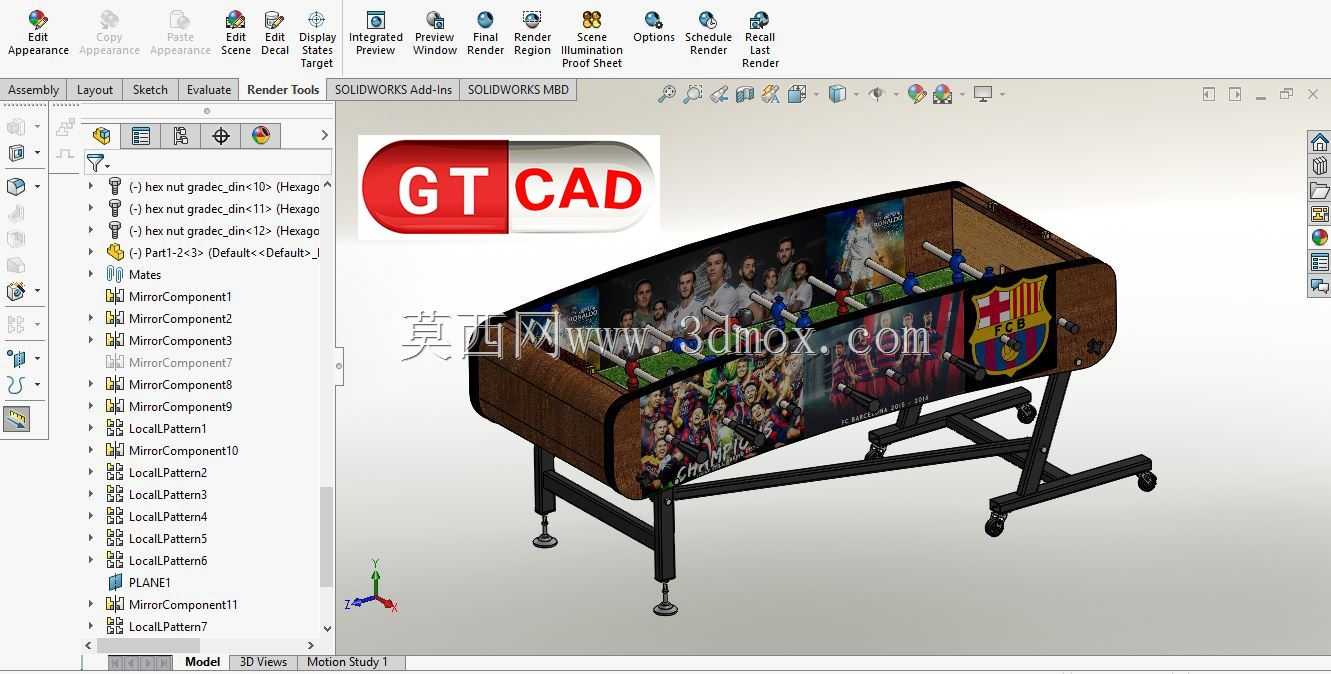The height and width of the screenshot is (674, 1331).
Task: Open Apply Scene dropdown arrow
Action: pos(962,95)
